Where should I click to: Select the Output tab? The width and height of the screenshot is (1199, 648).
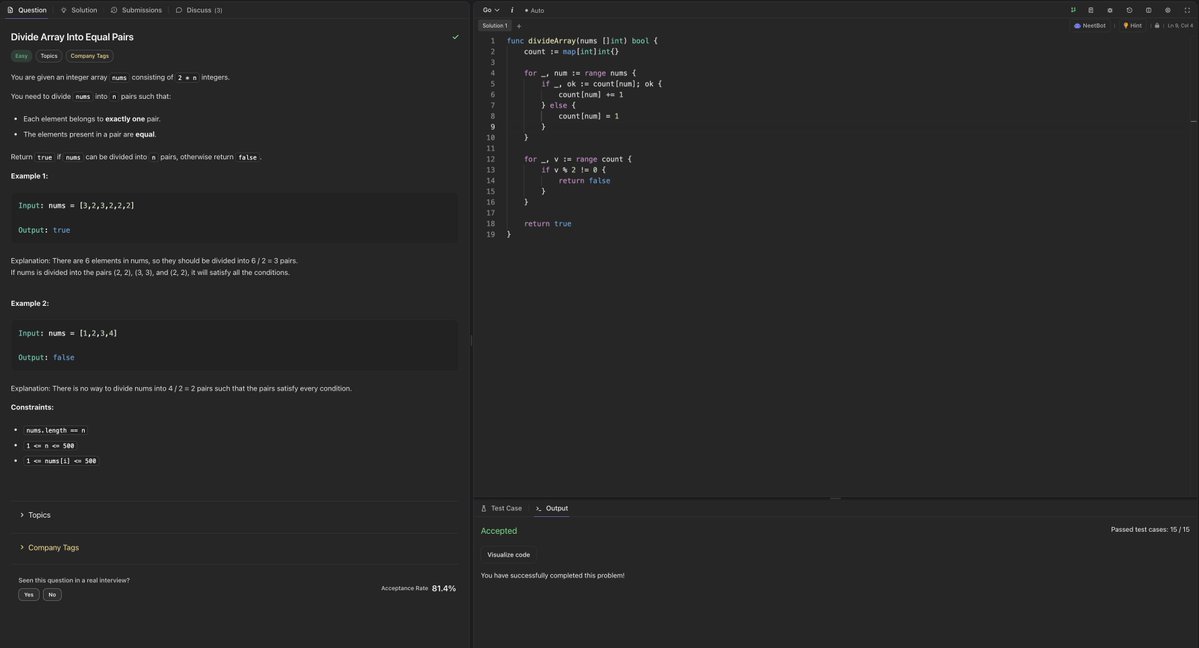[552, 508]
